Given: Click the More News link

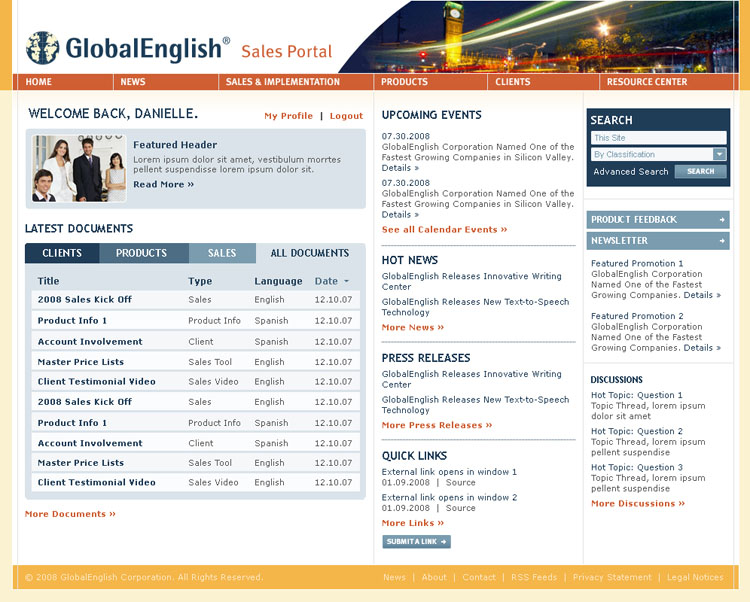Looking at the screenshot, I should (413, 328).
